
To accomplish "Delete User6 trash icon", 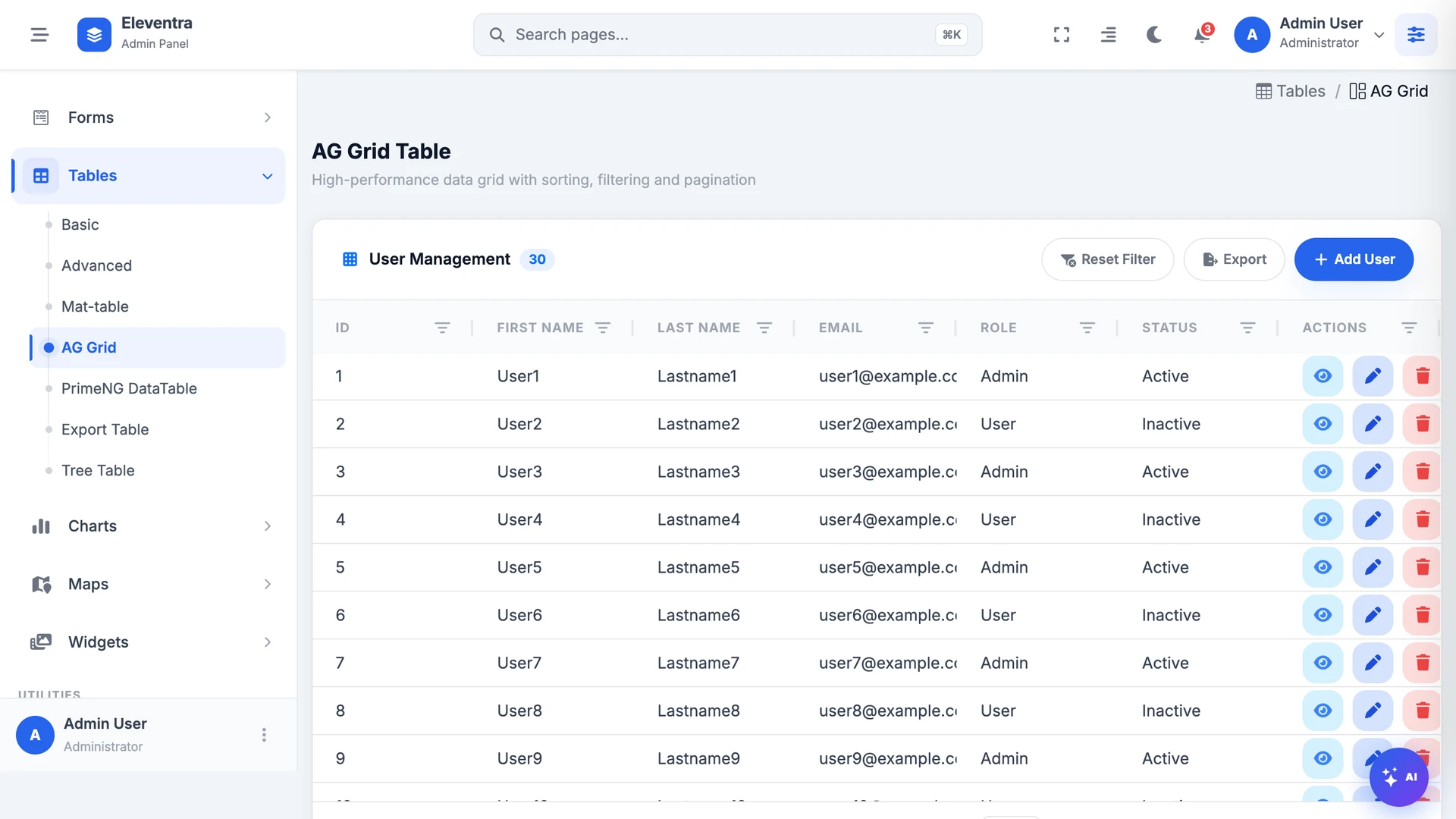I will pyautogui.click(x=1422, y=615).
